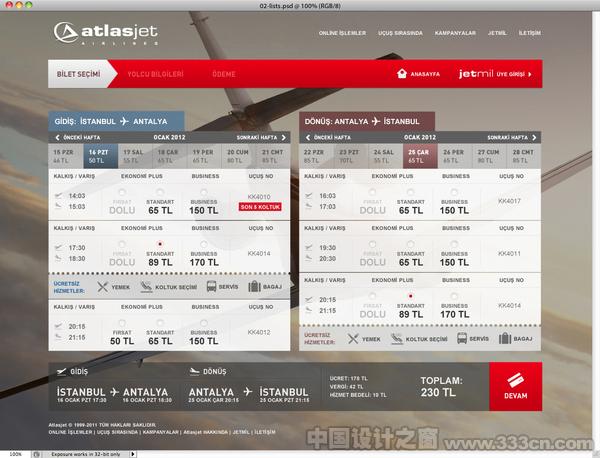The width and height of the screenshot is (600, 458).
Task: Select Business 150 TL on flight KK4012
Action: point(204,323)
